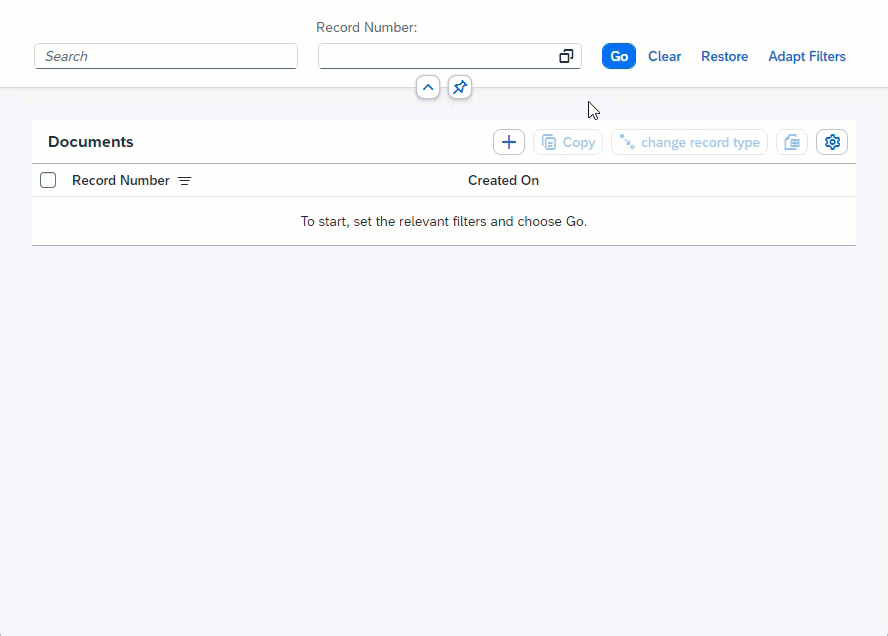888x636 pixels.
Task: Click the sort icon beside Record Number
Action: 185,181
